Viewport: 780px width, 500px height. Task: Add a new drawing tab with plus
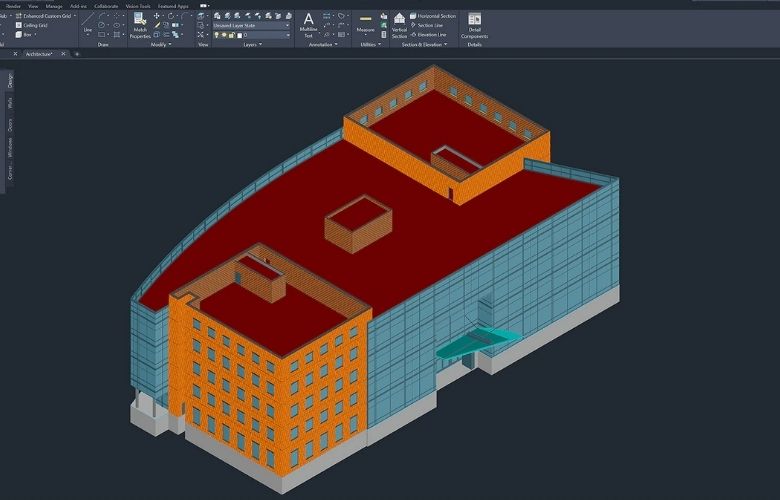click(77, 54)
